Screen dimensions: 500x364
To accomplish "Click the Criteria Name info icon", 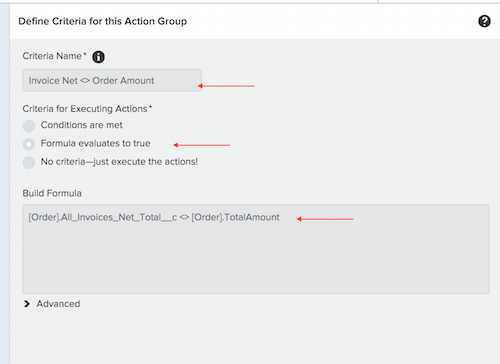I will [x=98, y=57].
